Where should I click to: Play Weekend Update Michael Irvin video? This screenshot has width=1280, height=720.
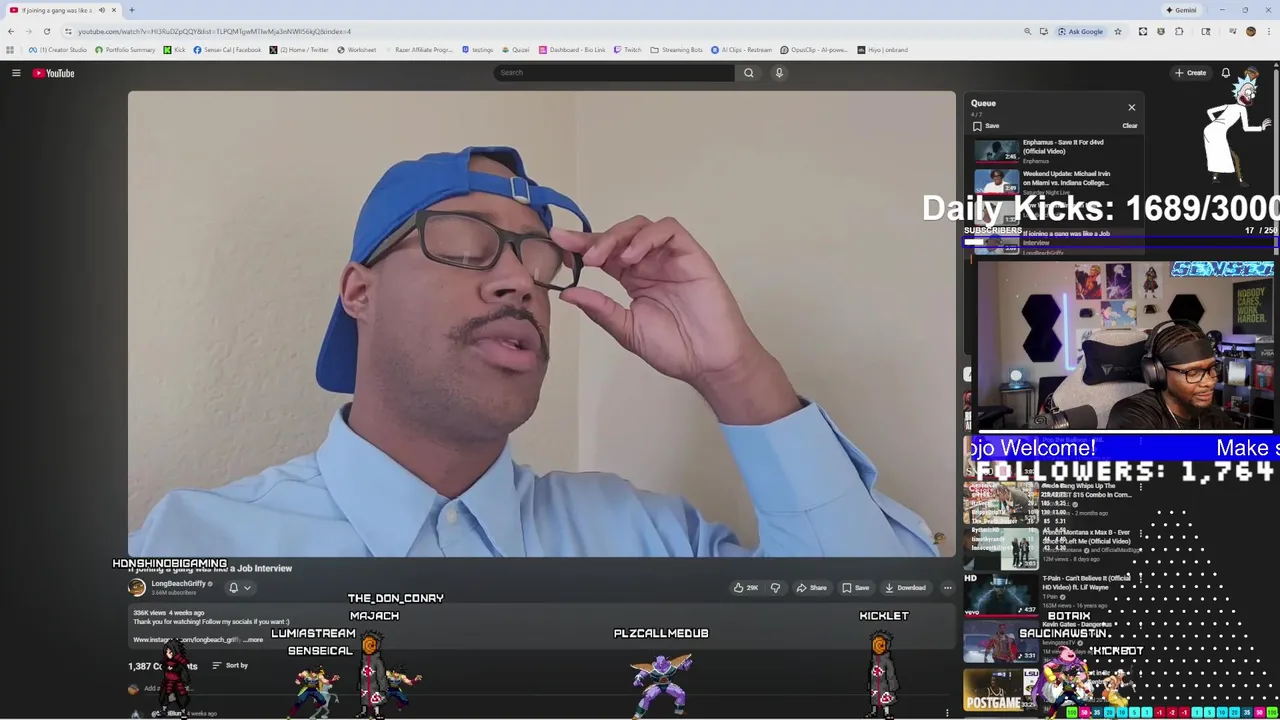click(x=1054, y=182)
